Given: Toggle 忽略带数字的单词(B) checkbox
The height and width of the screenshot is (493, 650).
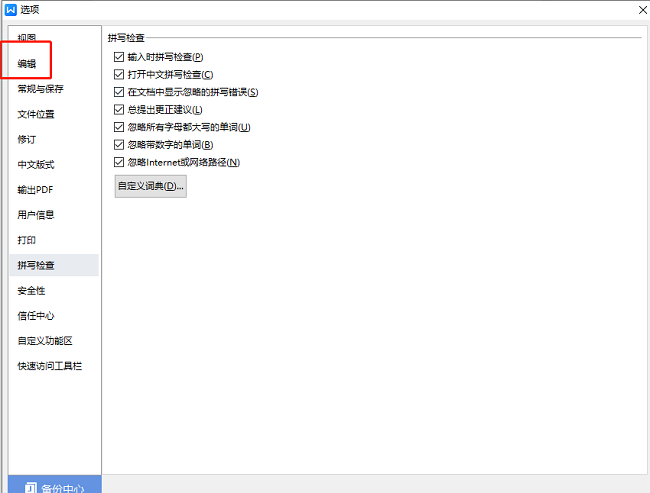Looking at the screenshot, I should (x=119, y=145).
